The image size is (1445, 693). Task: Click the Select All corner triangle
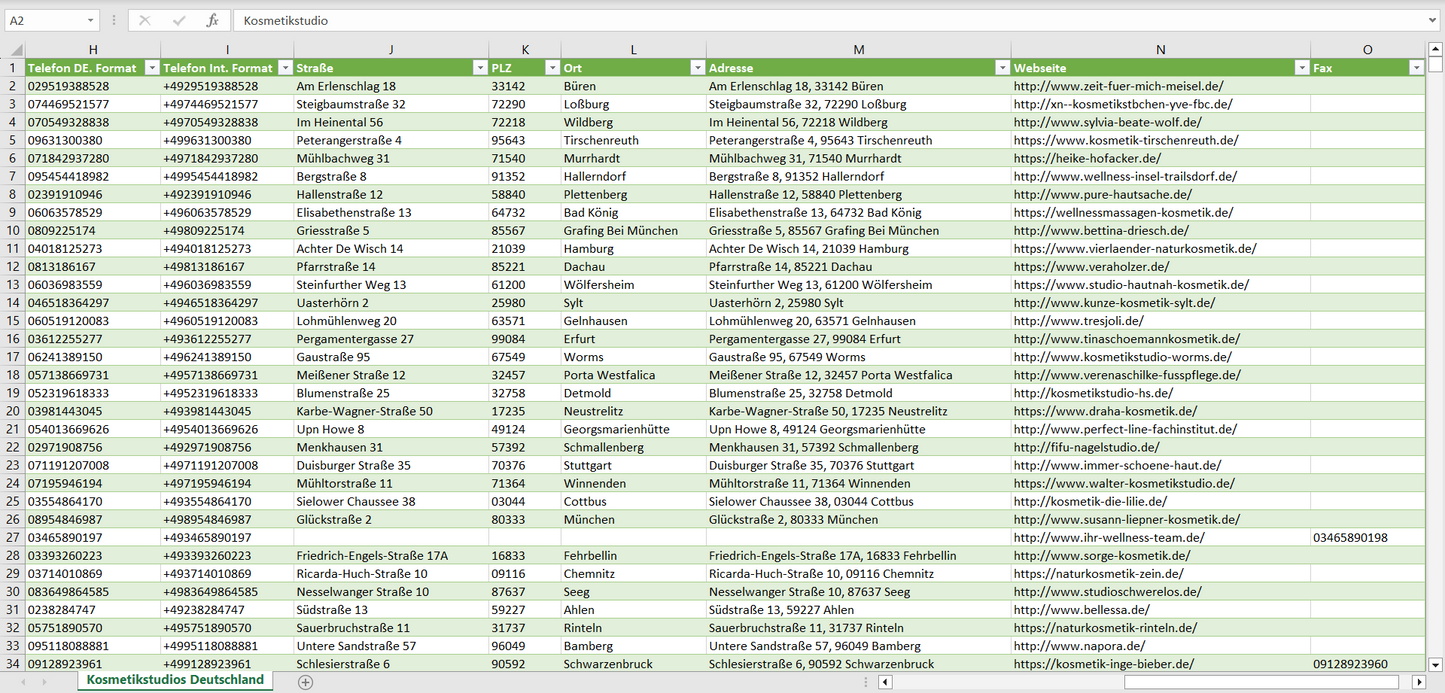pos(16,50)
